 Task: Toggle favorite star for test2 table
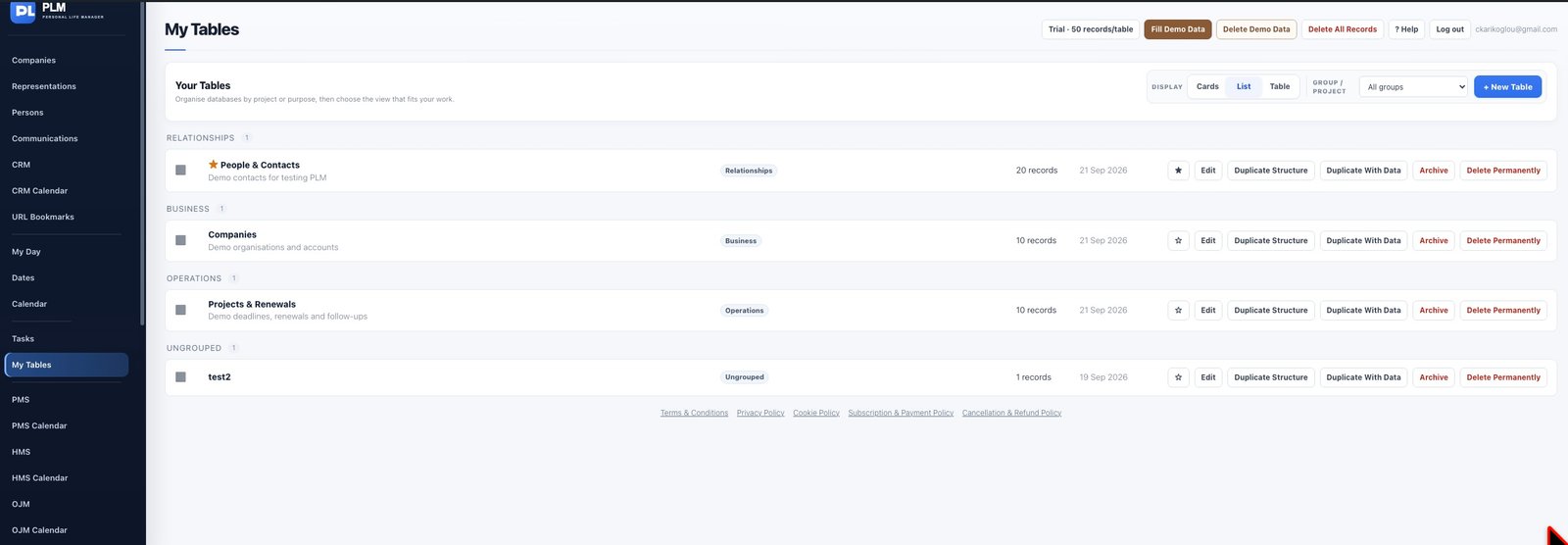point(1178,377)
